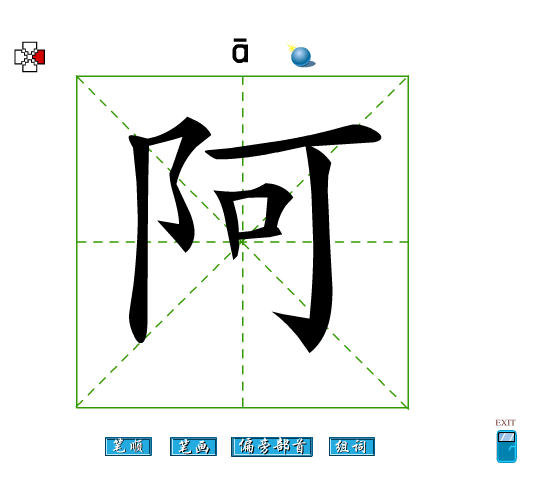Image resolution: width=549 pixels, height=482 pixels.
Task: Click the long left vertical stroke of 阝
Action: tap(139, 238)
